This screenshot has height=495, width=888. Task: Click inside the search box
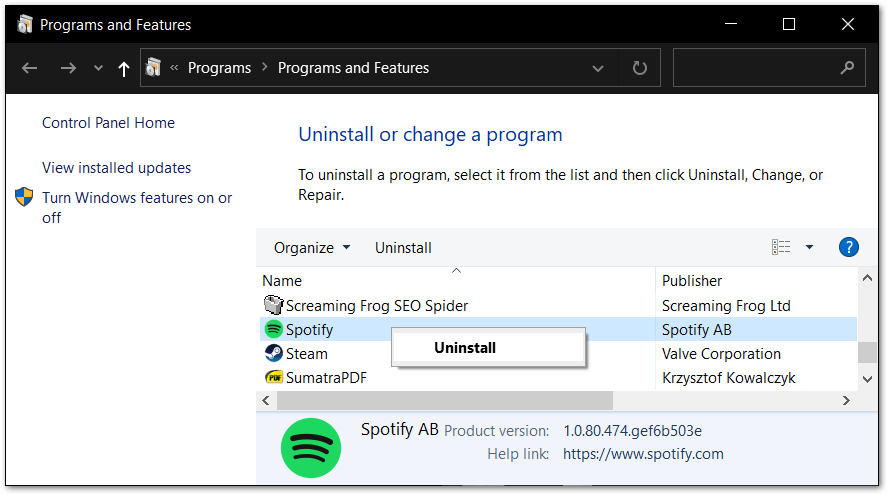769,68
